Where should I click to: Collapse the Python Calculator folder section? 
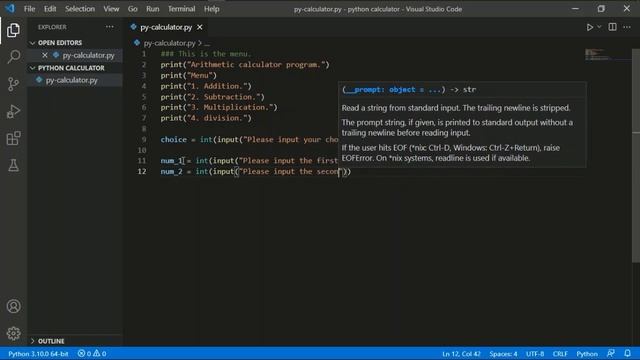click(32, 68)
